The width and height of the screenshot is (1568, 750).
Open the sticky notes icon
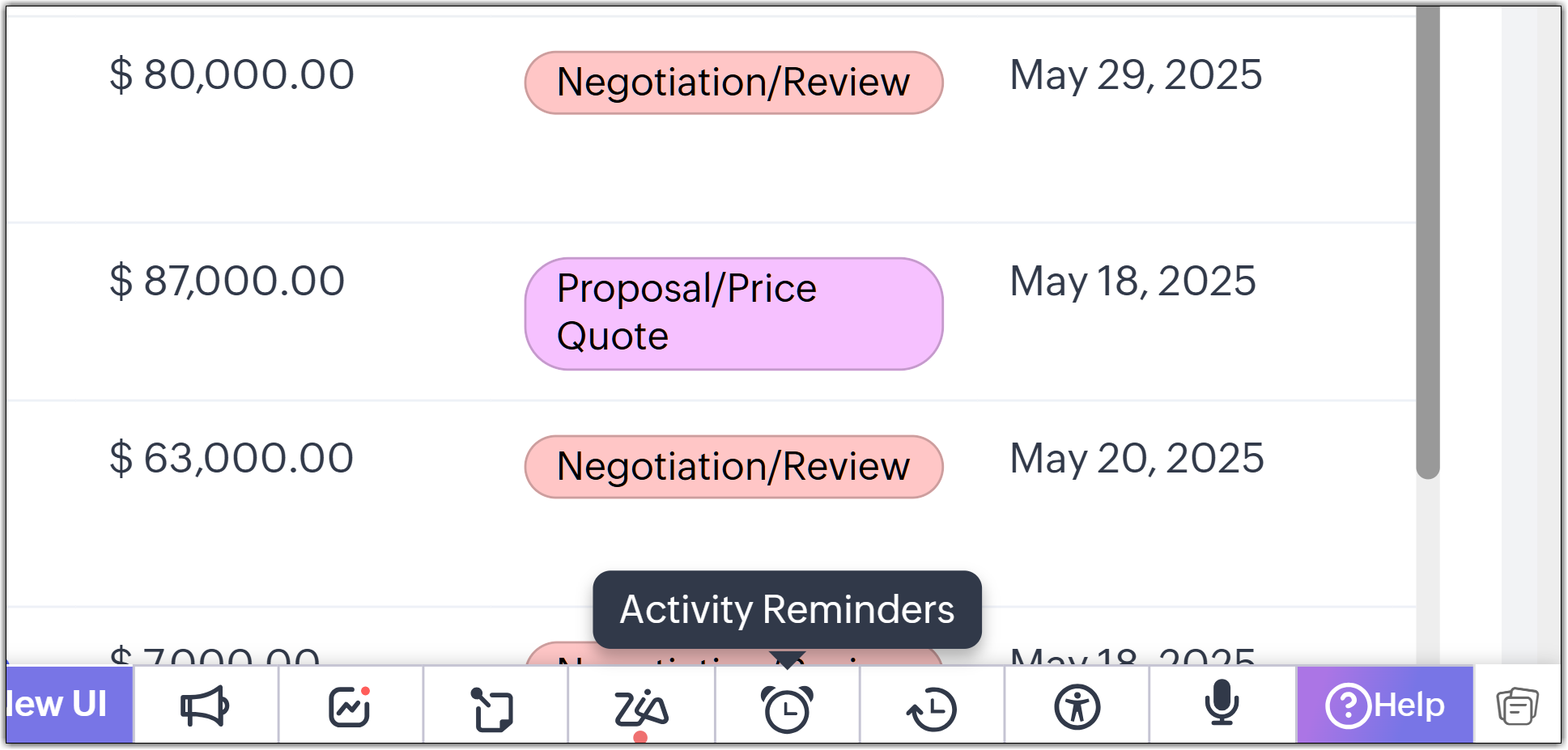[x=493, y=709]
